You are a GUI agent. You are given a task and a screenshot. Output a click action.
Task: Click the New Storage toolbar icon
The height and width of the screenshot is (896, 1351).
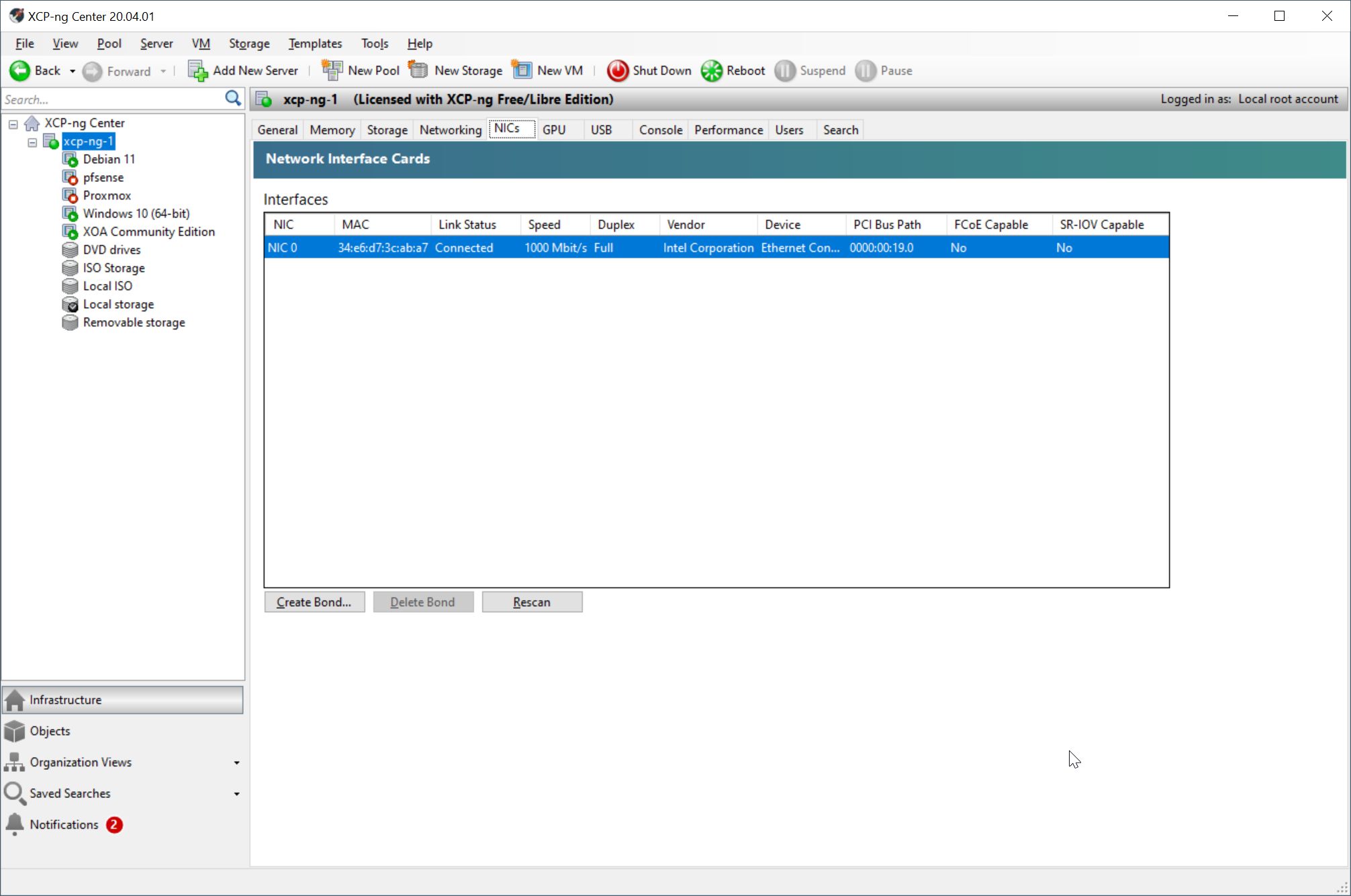click(x=418, y=70)
